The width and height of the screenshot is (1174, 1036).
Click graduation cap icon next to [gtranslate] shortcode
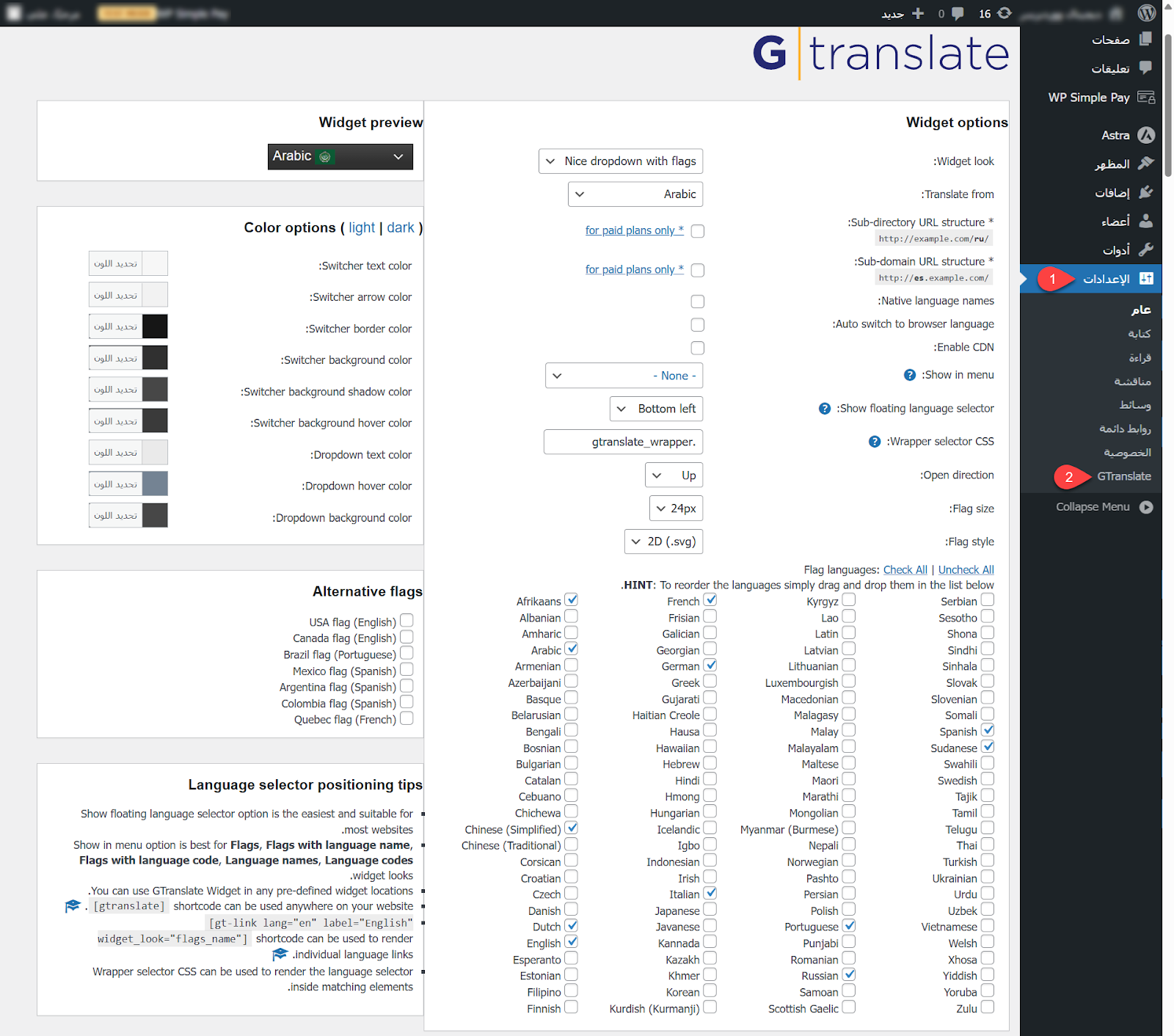(72, 906)
